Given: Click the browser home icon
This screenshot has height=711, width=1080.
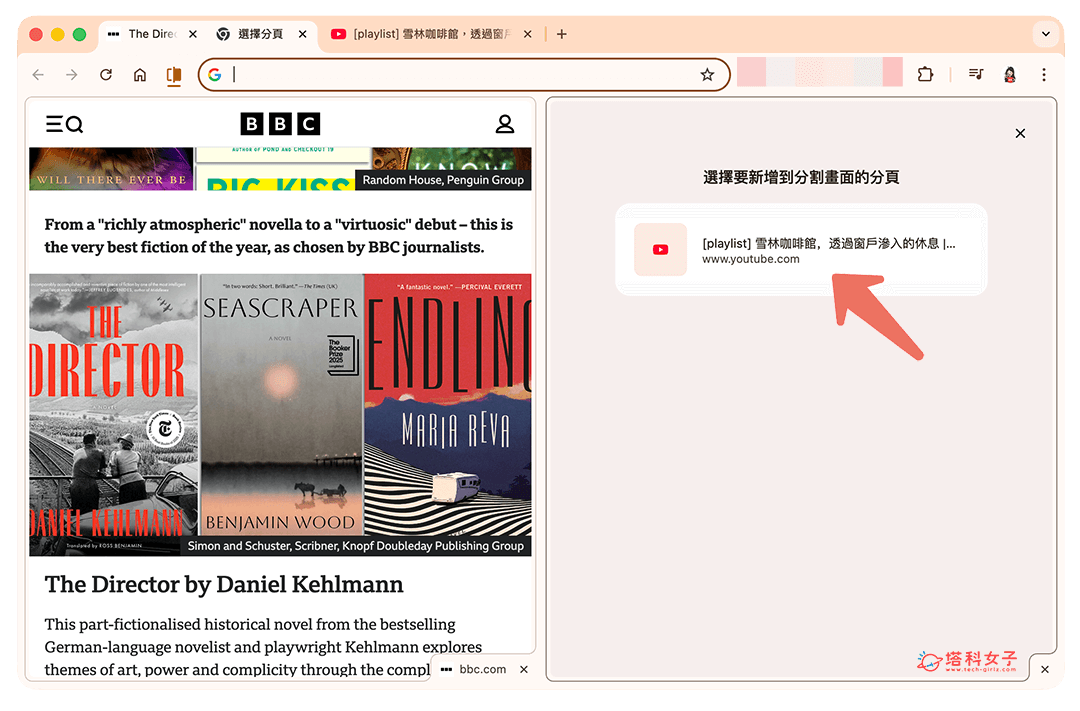Looking at the screenshot, I should click(139, 74).
